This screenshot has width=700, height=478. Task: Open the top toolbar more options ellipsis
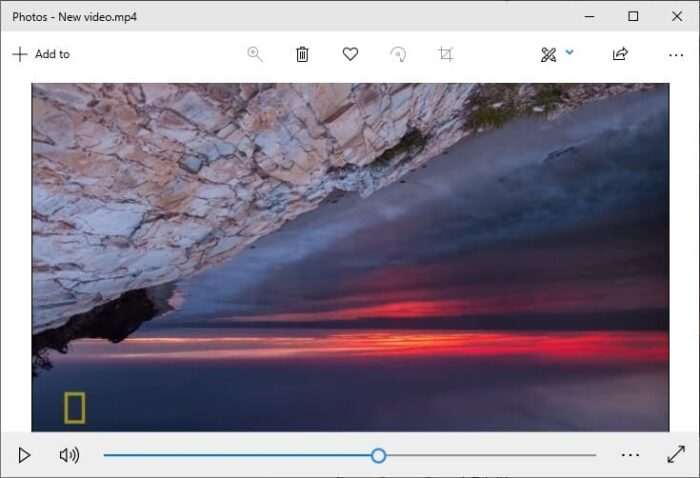[676, 55]
